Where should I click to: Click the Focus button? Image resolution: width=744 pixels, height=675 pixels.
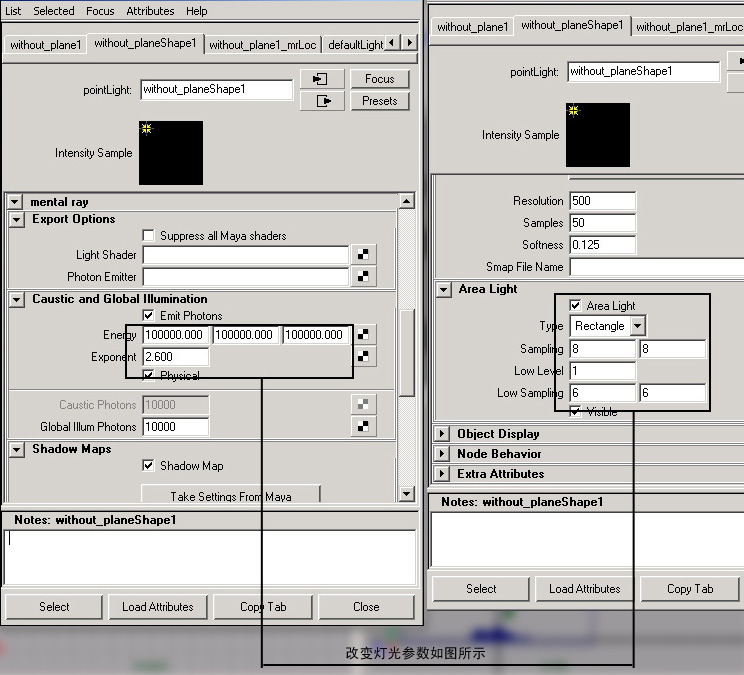pyautogui.click(x=380, y=79)
